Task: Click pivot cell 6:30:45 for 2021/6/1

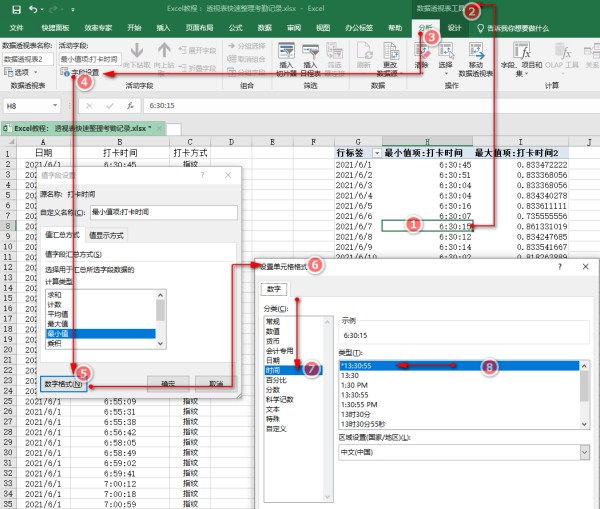Action: 427,165
